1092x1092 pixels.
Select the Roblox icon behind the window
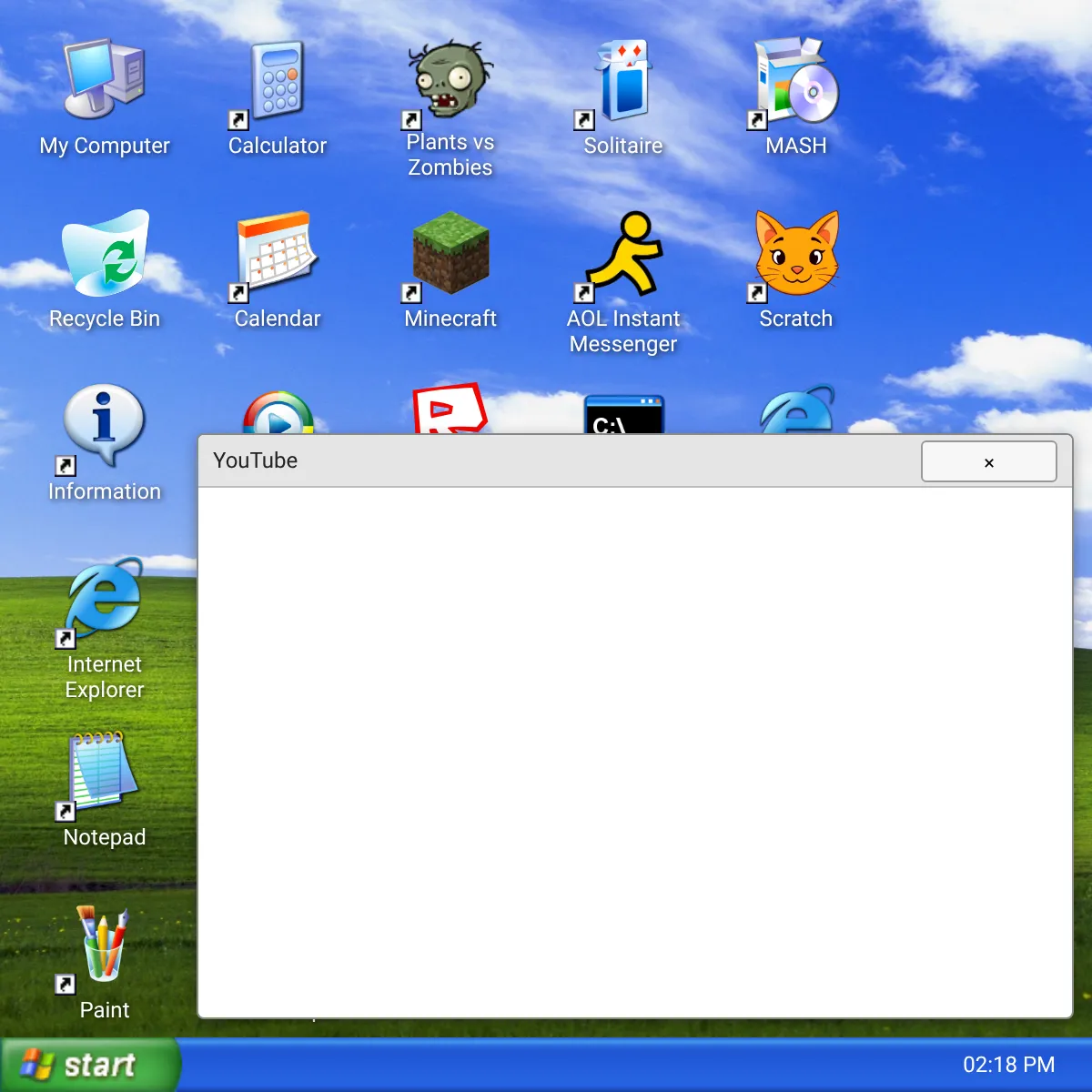point(450,409)
